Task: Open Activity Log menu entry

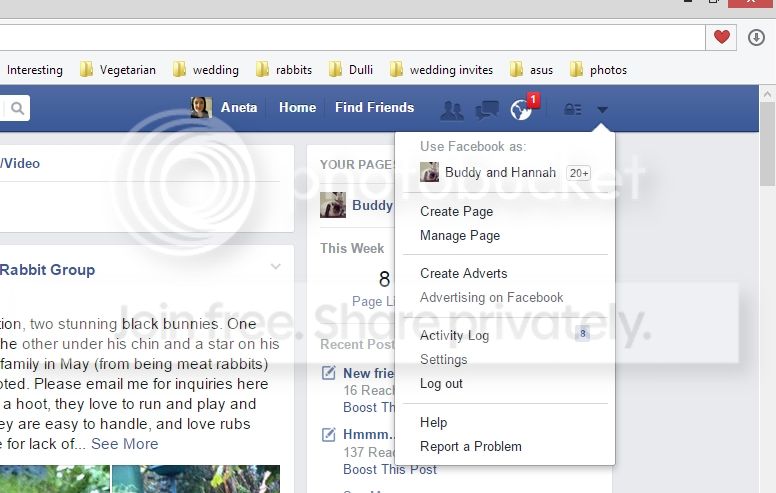Action: click(x=454, y=335)
